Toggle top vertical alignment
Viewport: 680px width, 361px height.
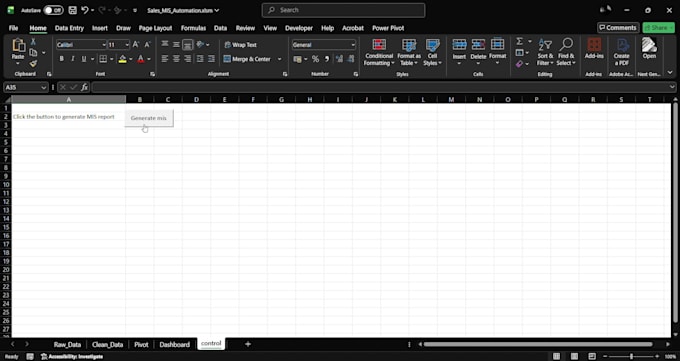(x=165, y=44)
